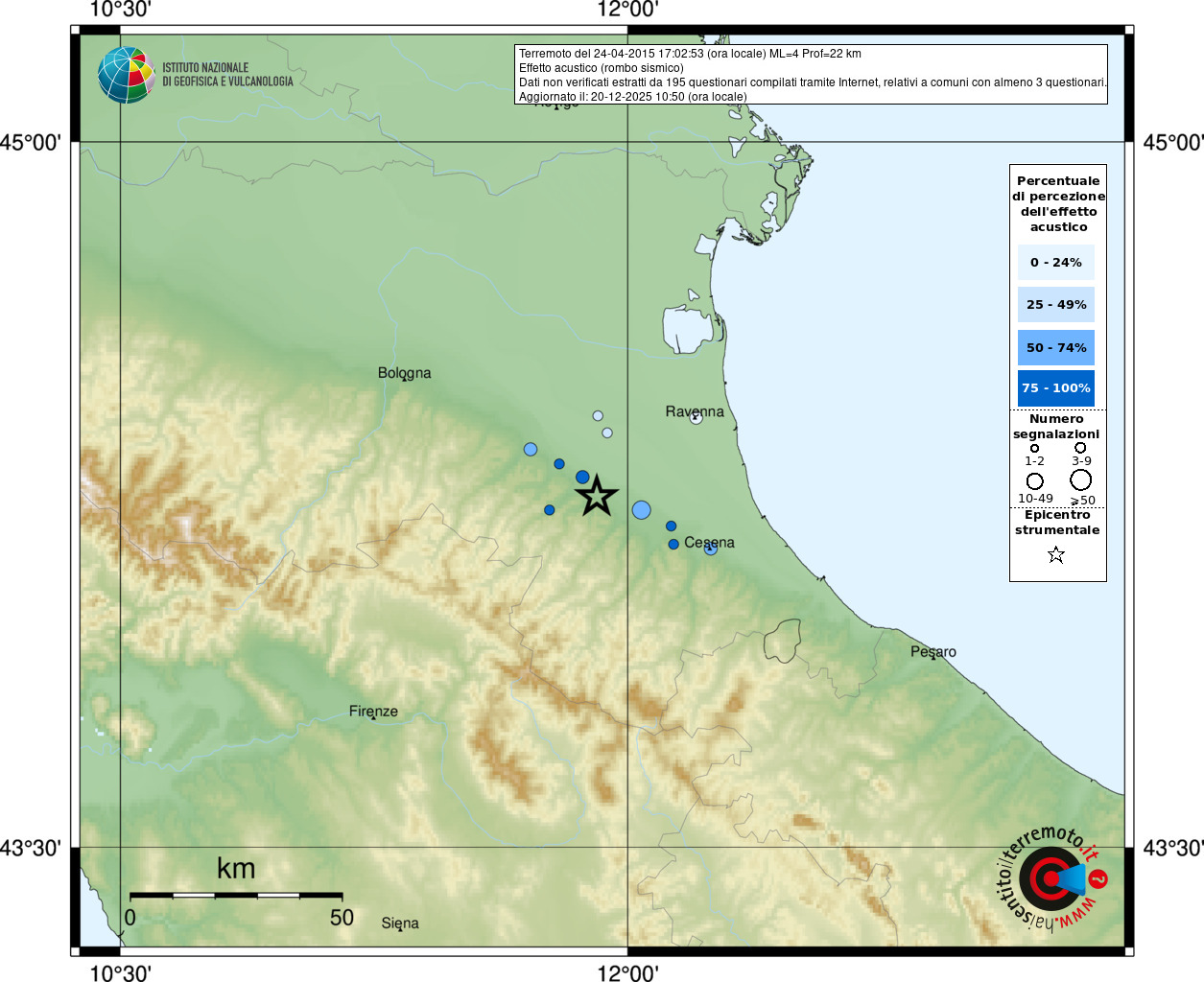Click the Ravenna city marker dot
This screenshot has height=982, width=1204.
pos(696,417)
